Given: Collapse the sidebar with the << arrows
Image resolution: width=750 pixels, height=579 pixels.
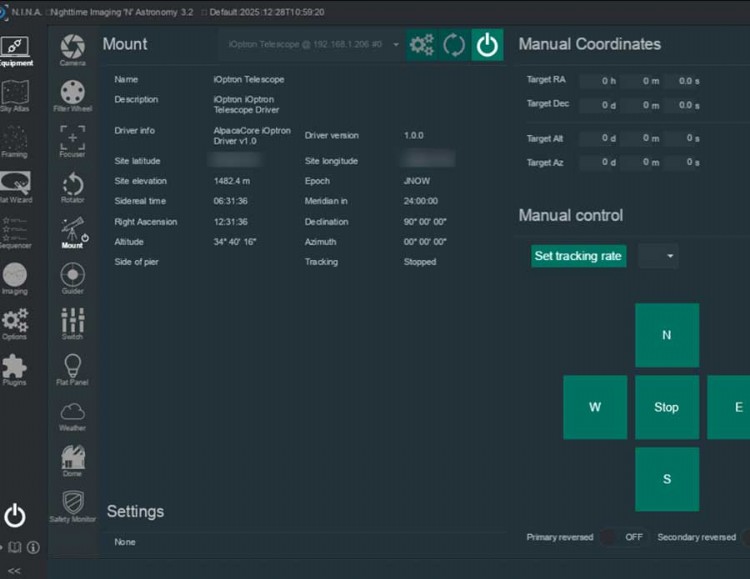Looking at the screenshot, I should tap(14, 570).
